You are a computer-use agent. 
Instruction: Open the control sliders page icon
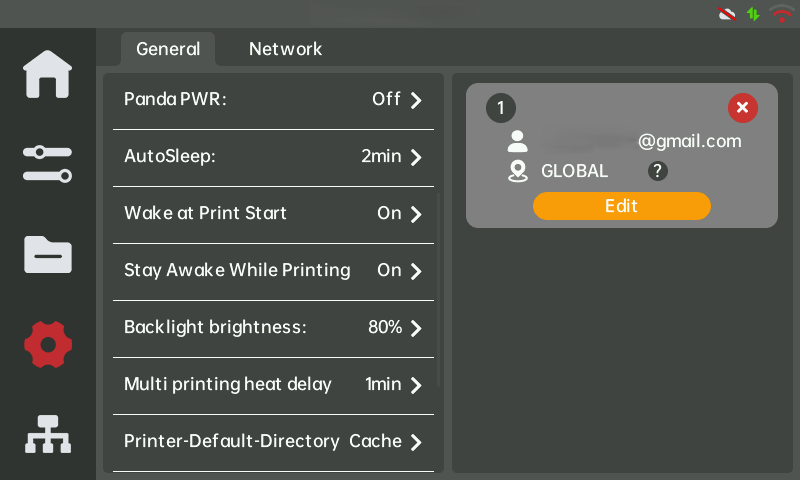[x=47, y=164]
